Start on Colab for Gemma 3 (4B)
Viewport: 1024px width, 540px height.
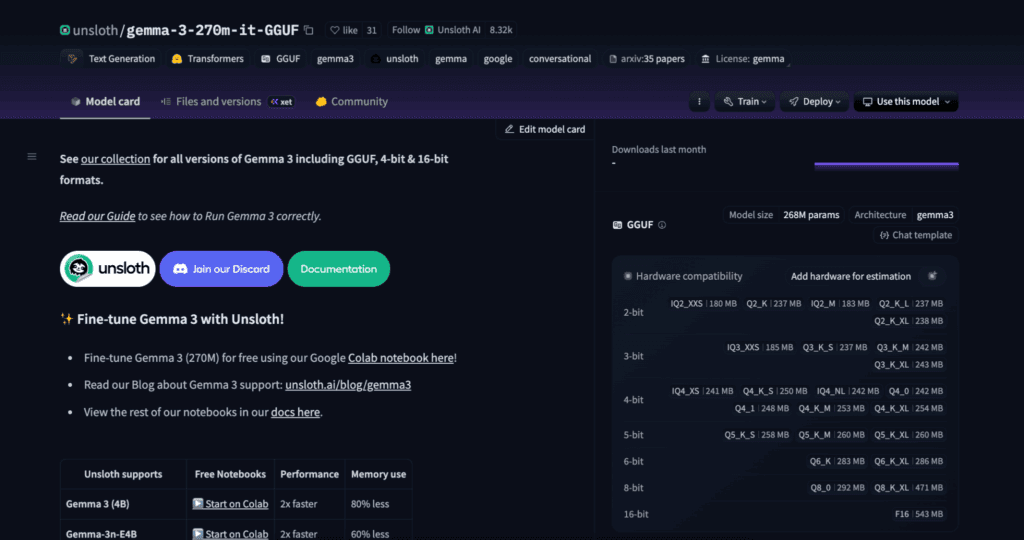tap(231, 504)
